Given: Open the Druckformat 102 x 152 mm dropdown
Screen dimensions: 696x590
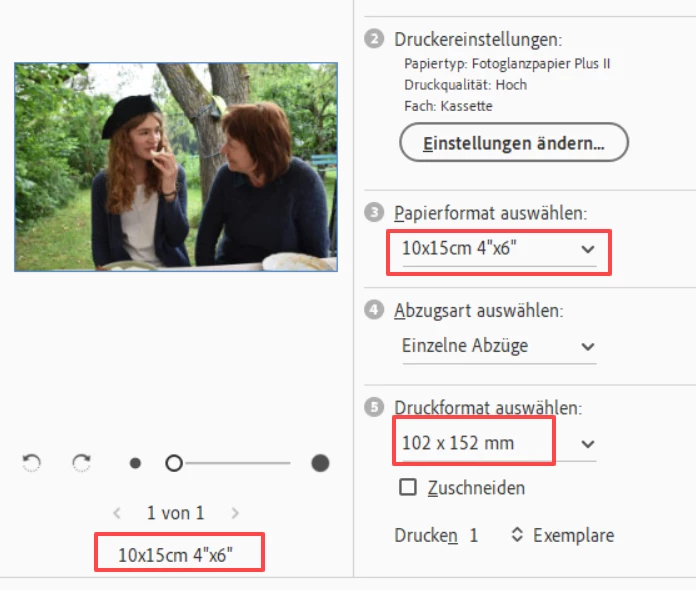Looking at the screenshot, I should coord(499,443).
